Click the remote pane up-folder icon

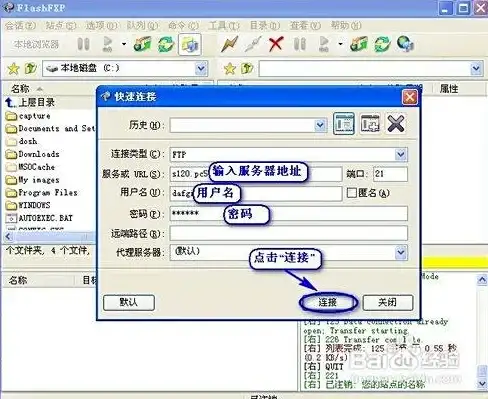coord(247,68)
